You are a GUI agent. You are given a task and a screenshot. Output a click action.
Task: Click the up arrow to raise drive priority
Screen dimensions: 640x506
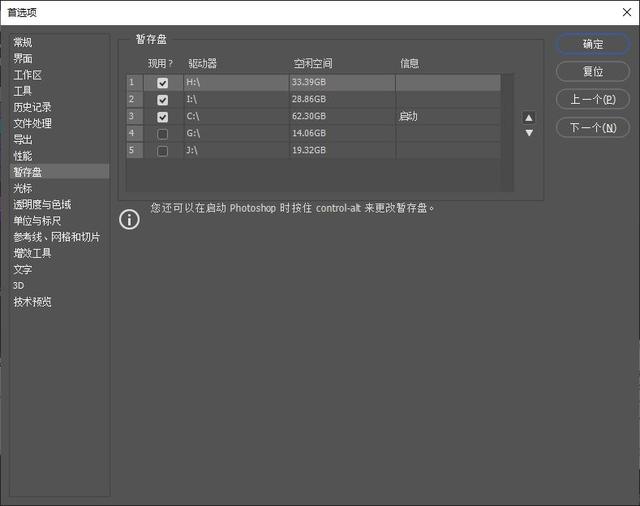coord(529,117)
